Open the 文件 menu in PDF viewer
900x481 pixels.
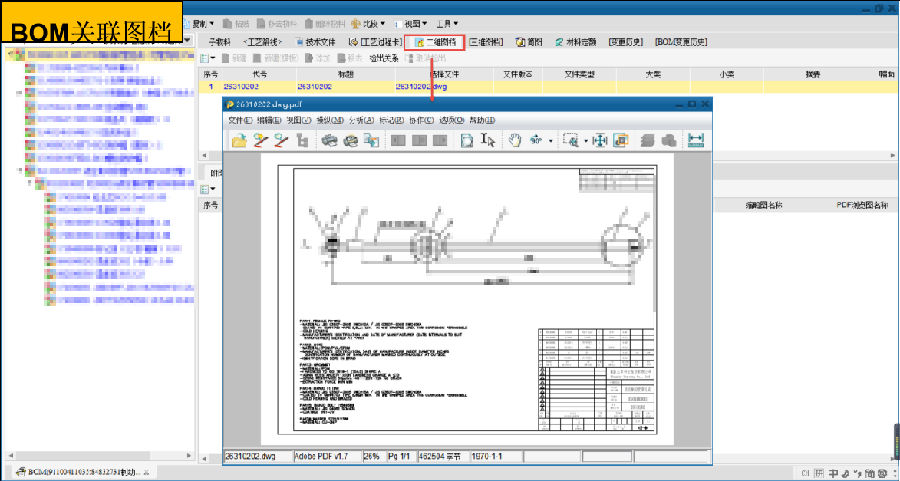[x=239, y=120]
